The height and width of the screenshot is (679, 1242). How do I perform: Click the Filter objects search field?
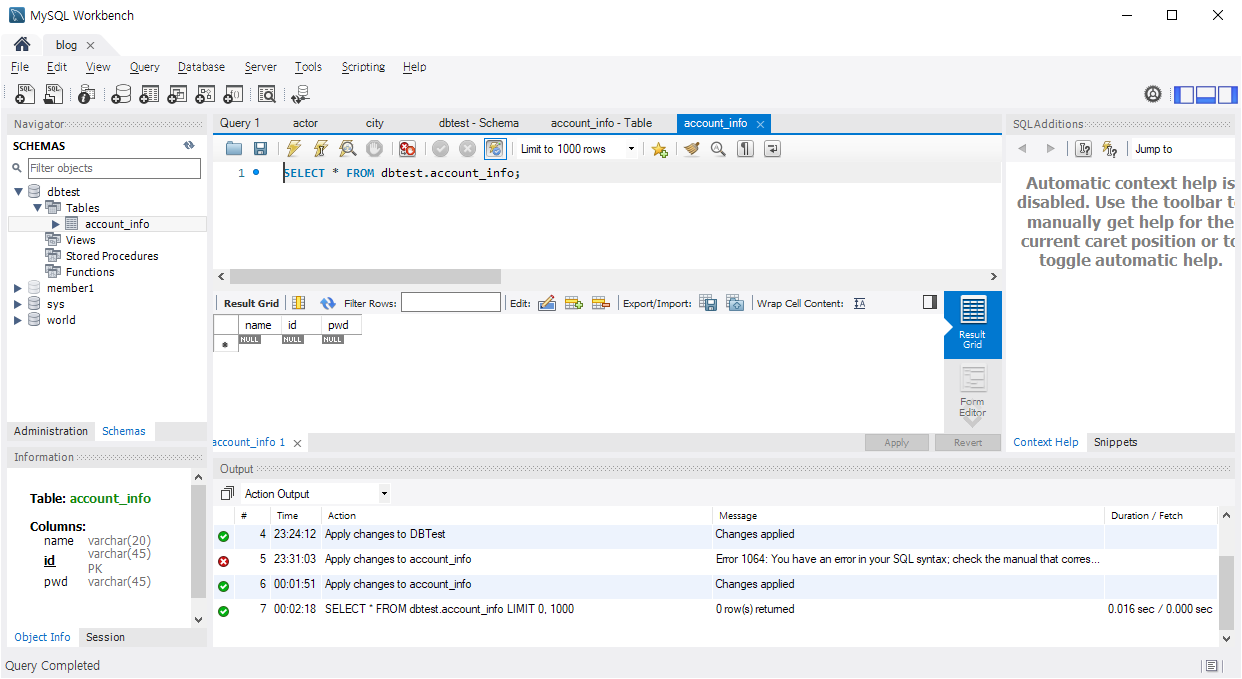(114, 168)
